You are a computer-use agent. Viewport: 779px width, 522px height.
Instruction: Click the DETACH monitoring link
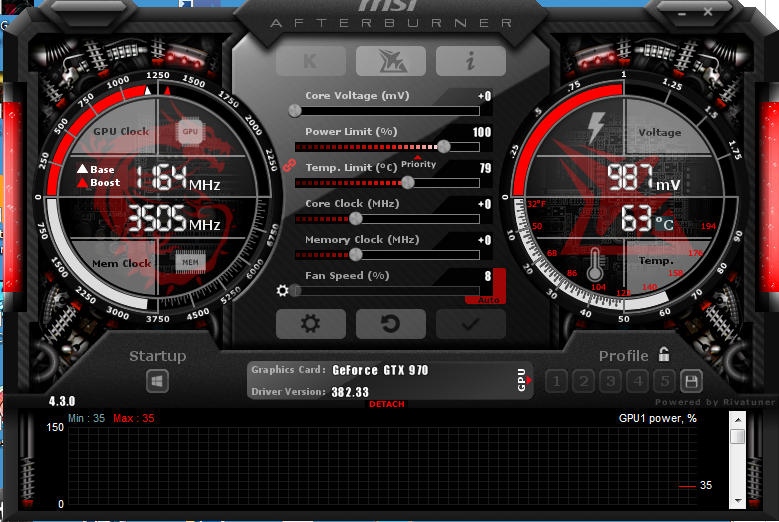point(387,404)
